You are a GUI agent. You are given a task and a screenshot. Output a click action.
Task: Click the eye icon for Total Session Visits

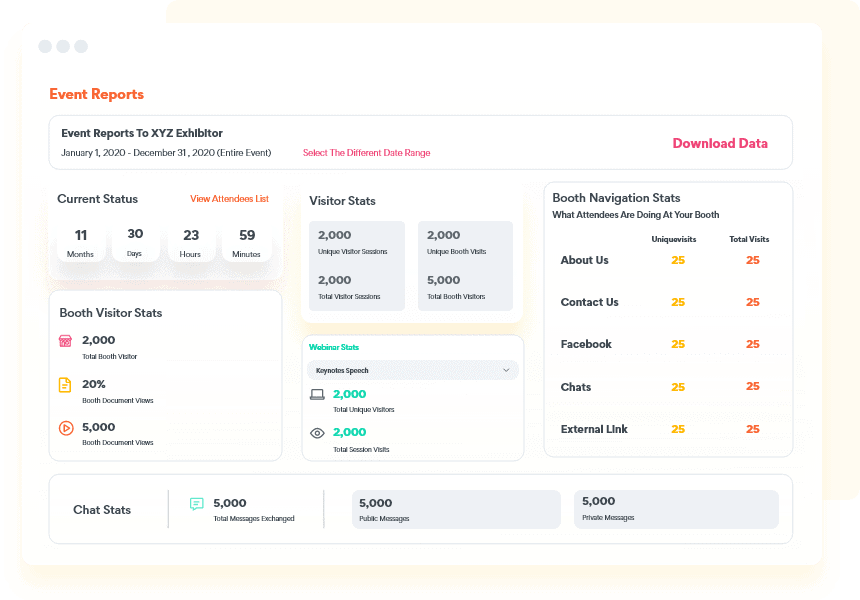[x=317, y=433]
